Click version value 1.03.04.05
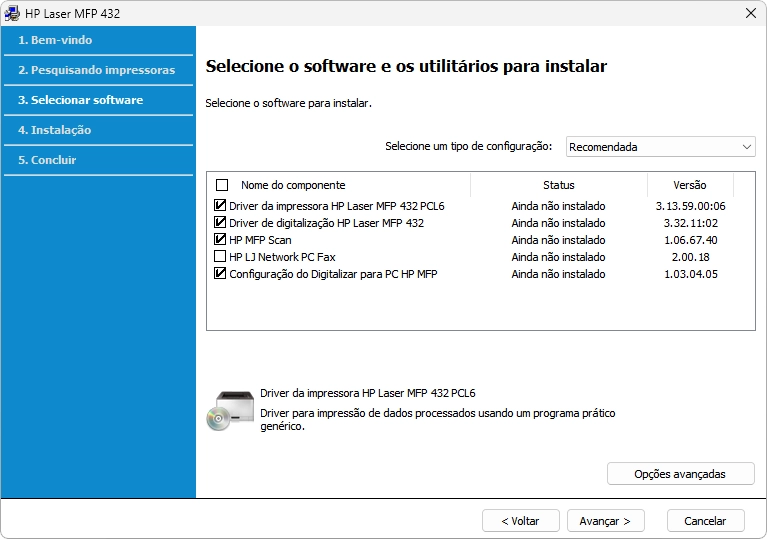The height and width of the screenshot is (539, 767). 690,274
